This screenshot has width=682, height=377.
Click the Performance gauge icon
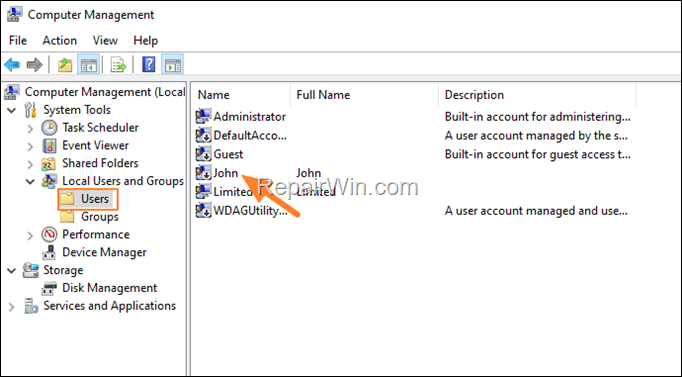pyautogui.click(x=49, y=235)
